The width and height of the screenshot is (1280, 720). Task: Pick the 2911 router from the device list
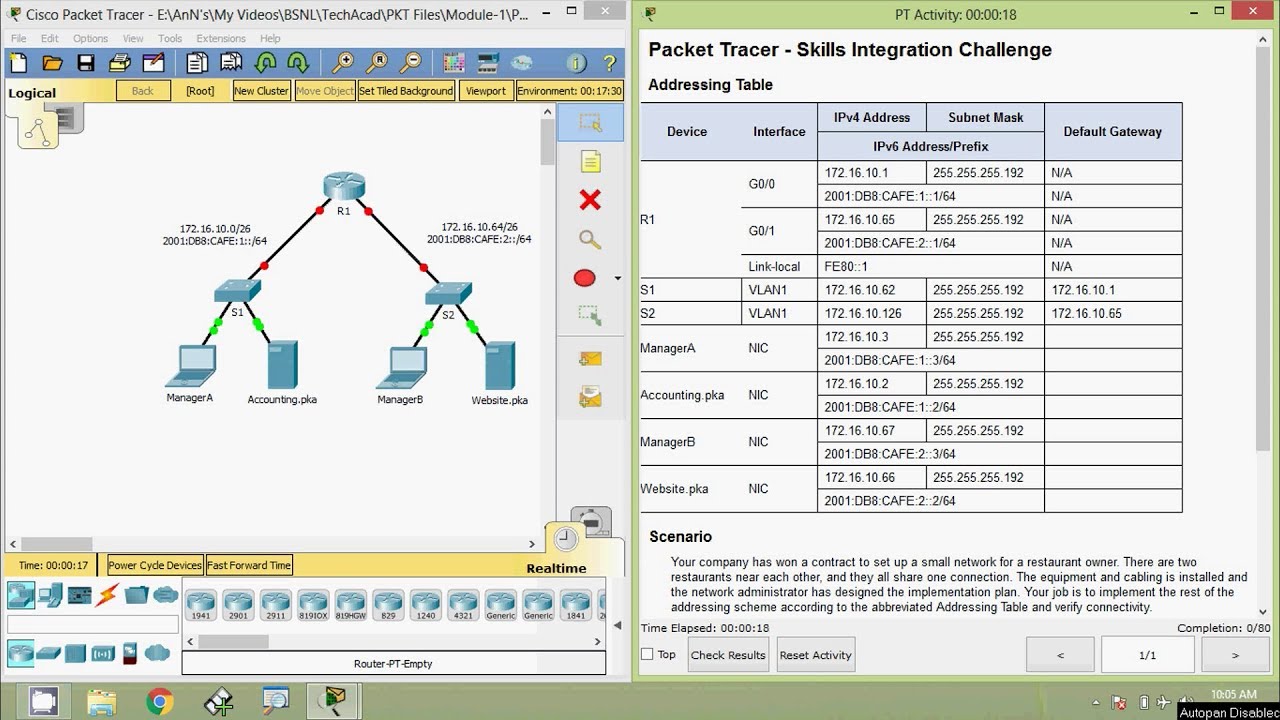275,605
